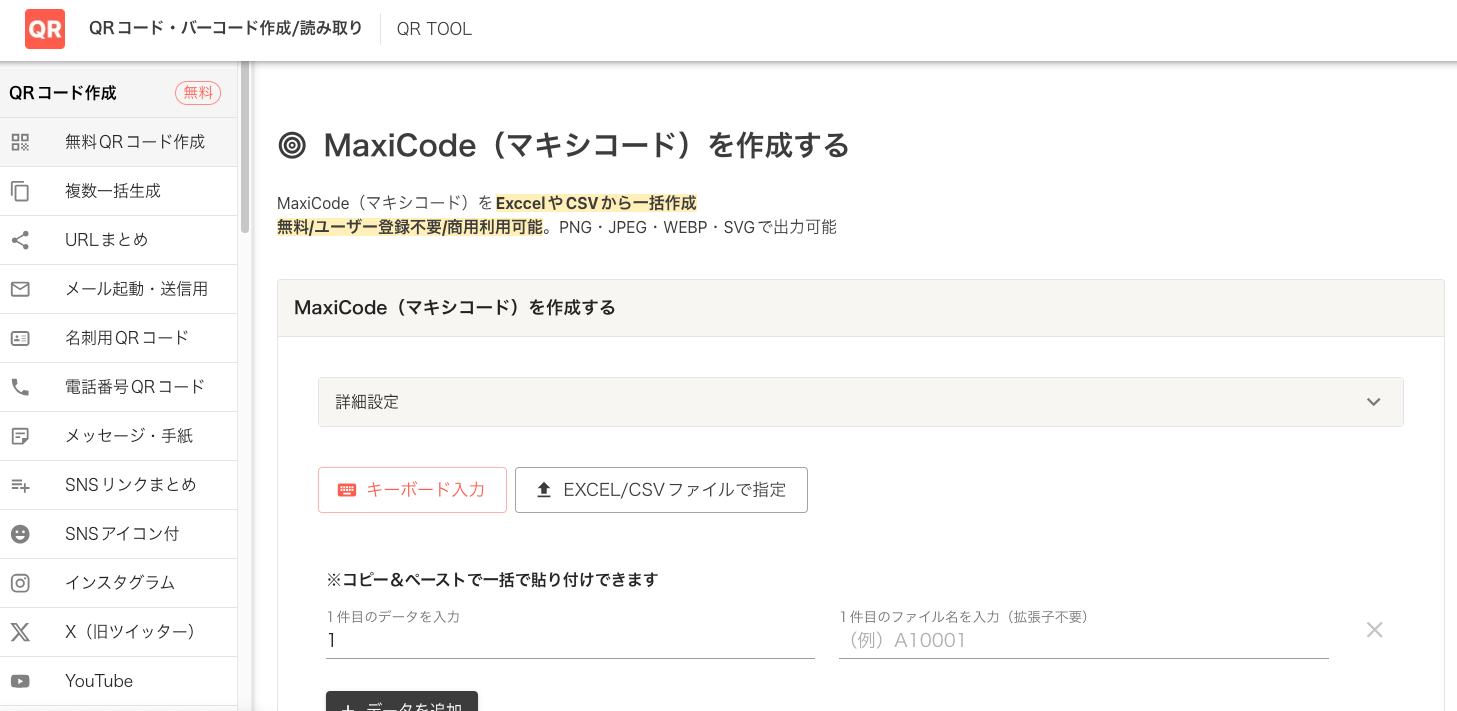Click QRコード・バーコード作成/読み取り in the header
Screen dimensions: 1457x711
pyautogui.click(x=227, y=29)
